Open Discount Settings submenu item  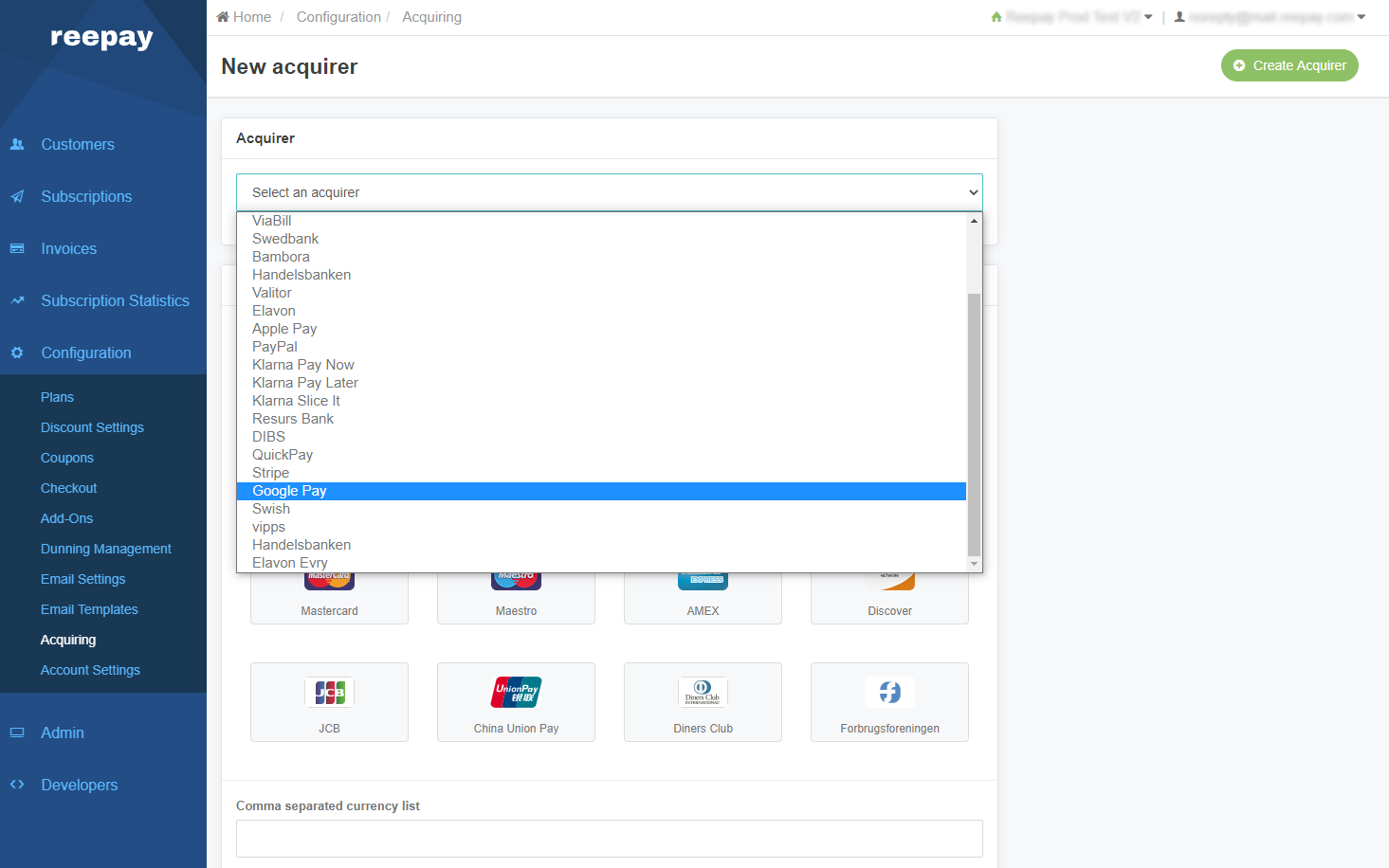[92, 427]
